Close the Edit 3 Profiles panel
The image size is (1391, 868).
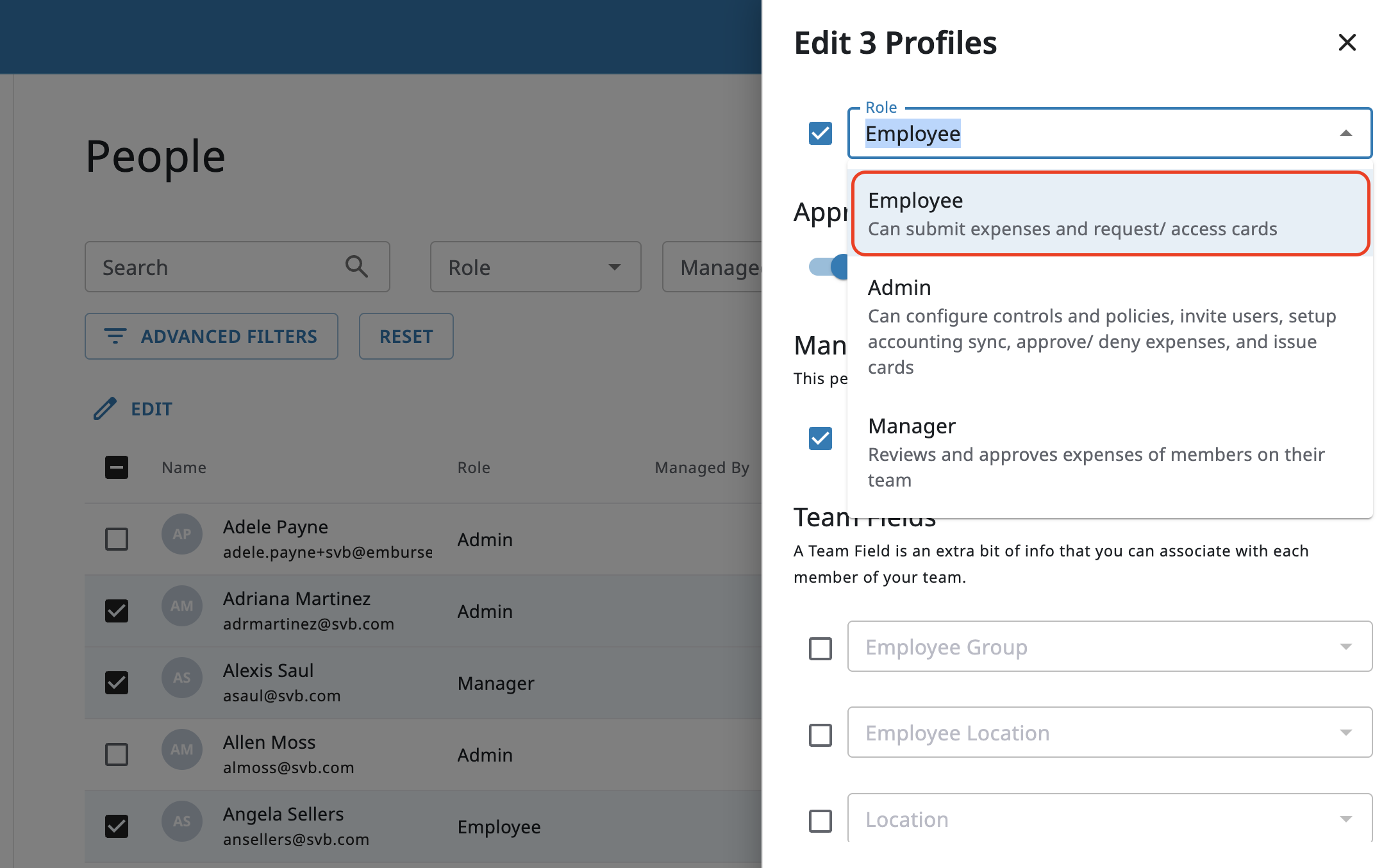coord(1347,42)
